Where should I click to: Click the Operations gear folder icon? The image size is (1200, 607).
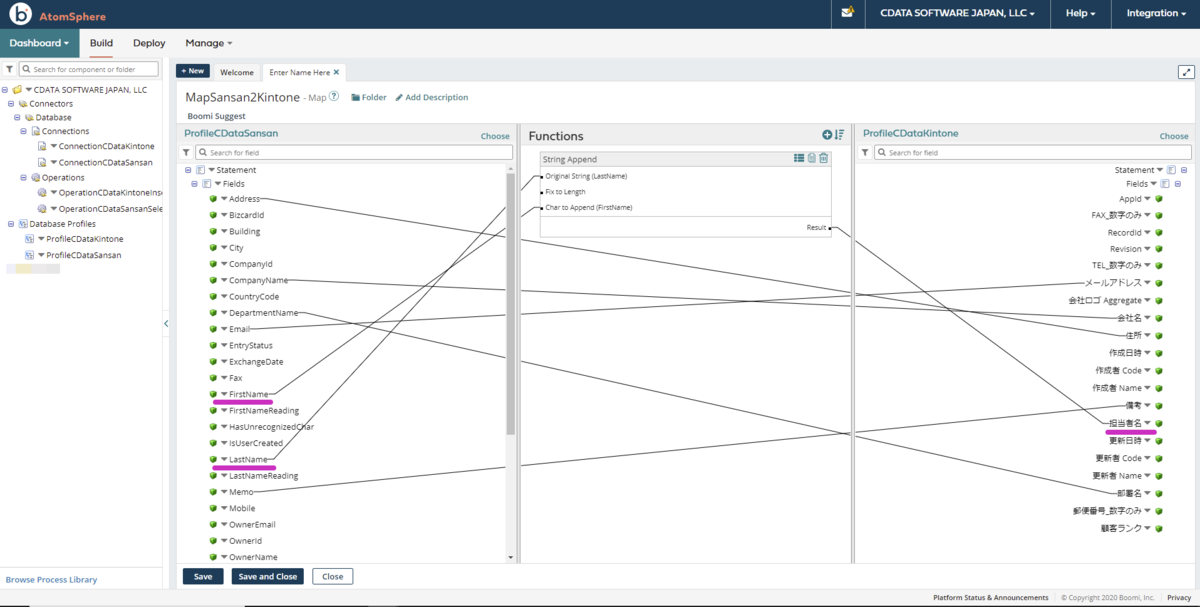(x=35, y=177)
